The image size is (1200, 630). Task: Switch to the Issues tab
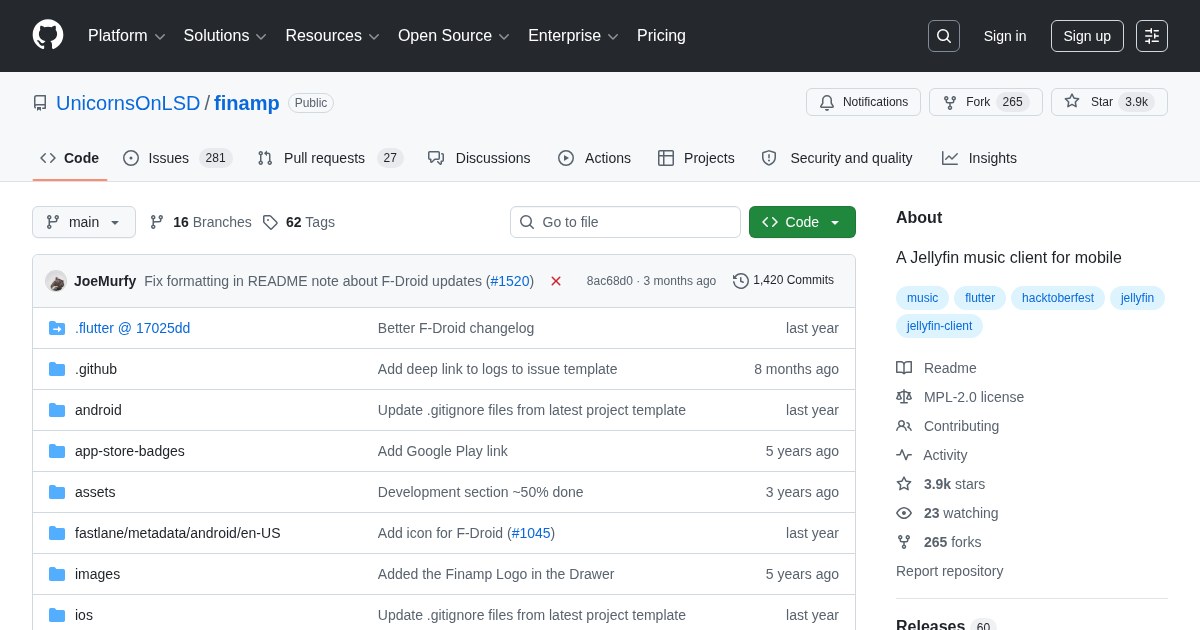click(x=177, y=158)
